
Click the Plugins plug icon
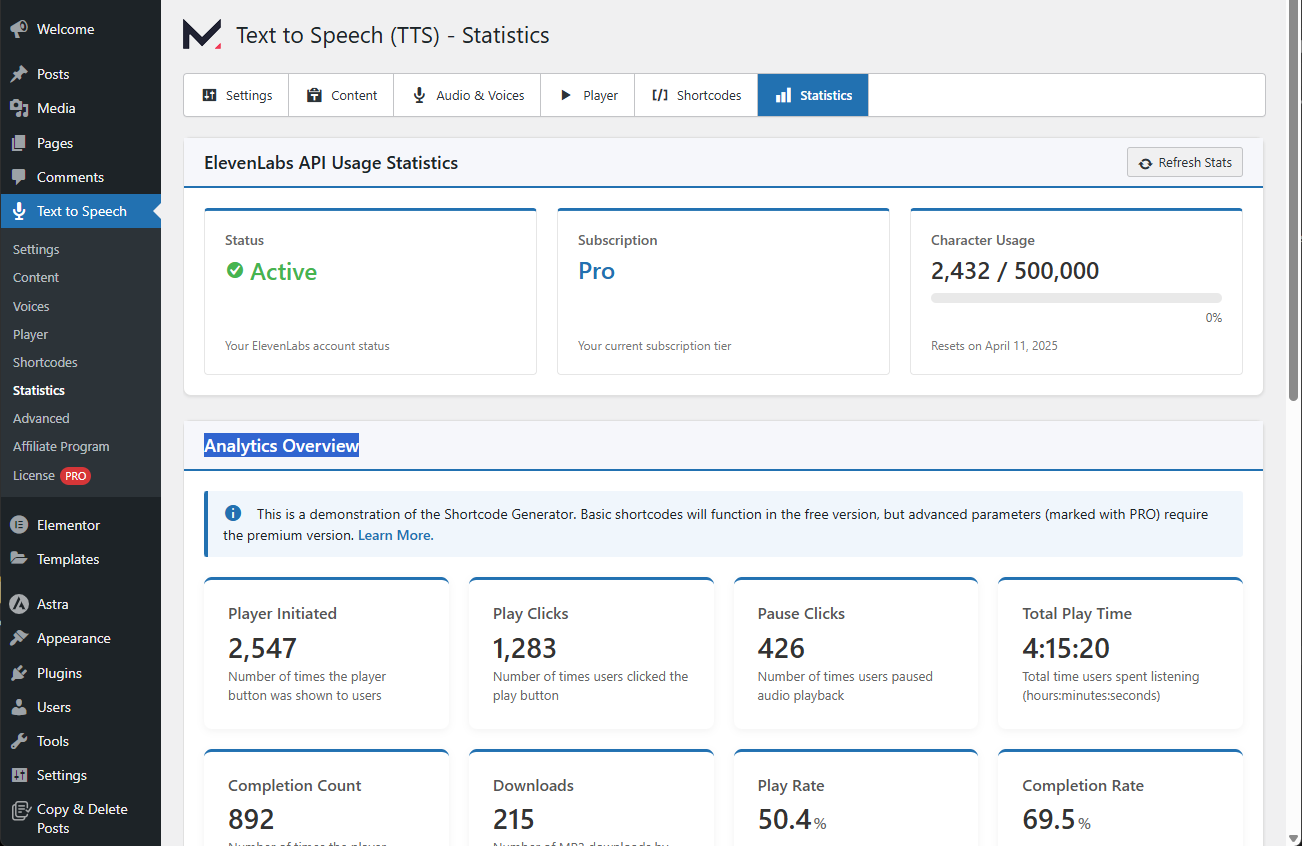pyautogui.click(x=19, y=673)
